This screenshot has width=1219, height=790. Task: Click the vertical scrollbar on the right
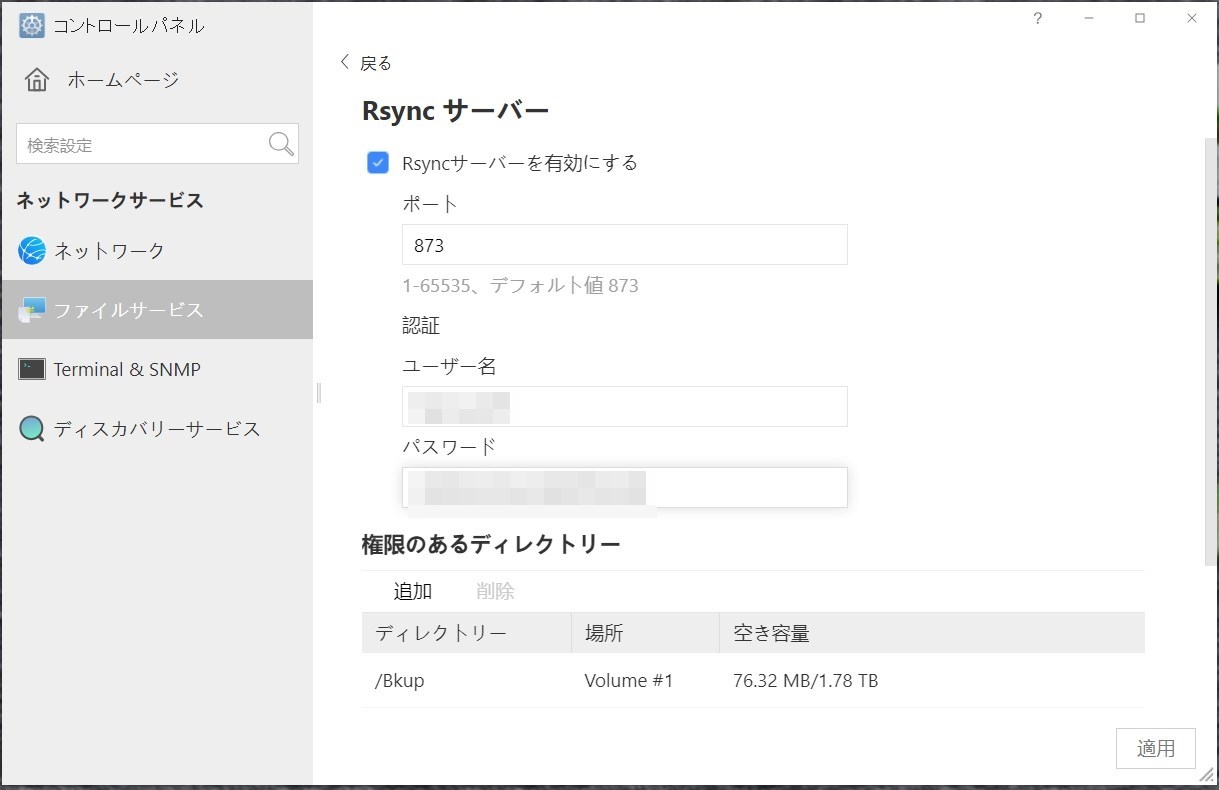(1211, 350)
